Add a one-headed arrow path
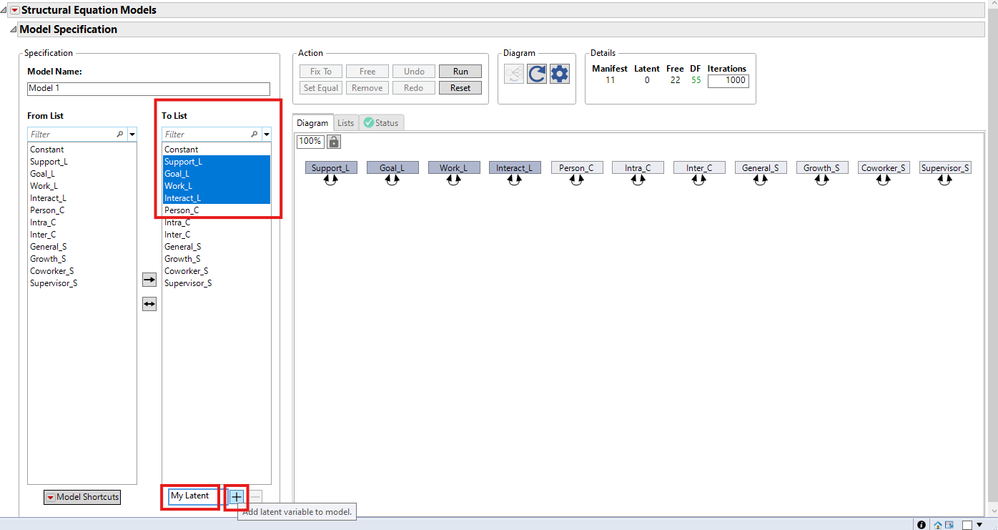The width and height of the screenshot is (998, 530). pyautogui.click(x=149, y=280)
